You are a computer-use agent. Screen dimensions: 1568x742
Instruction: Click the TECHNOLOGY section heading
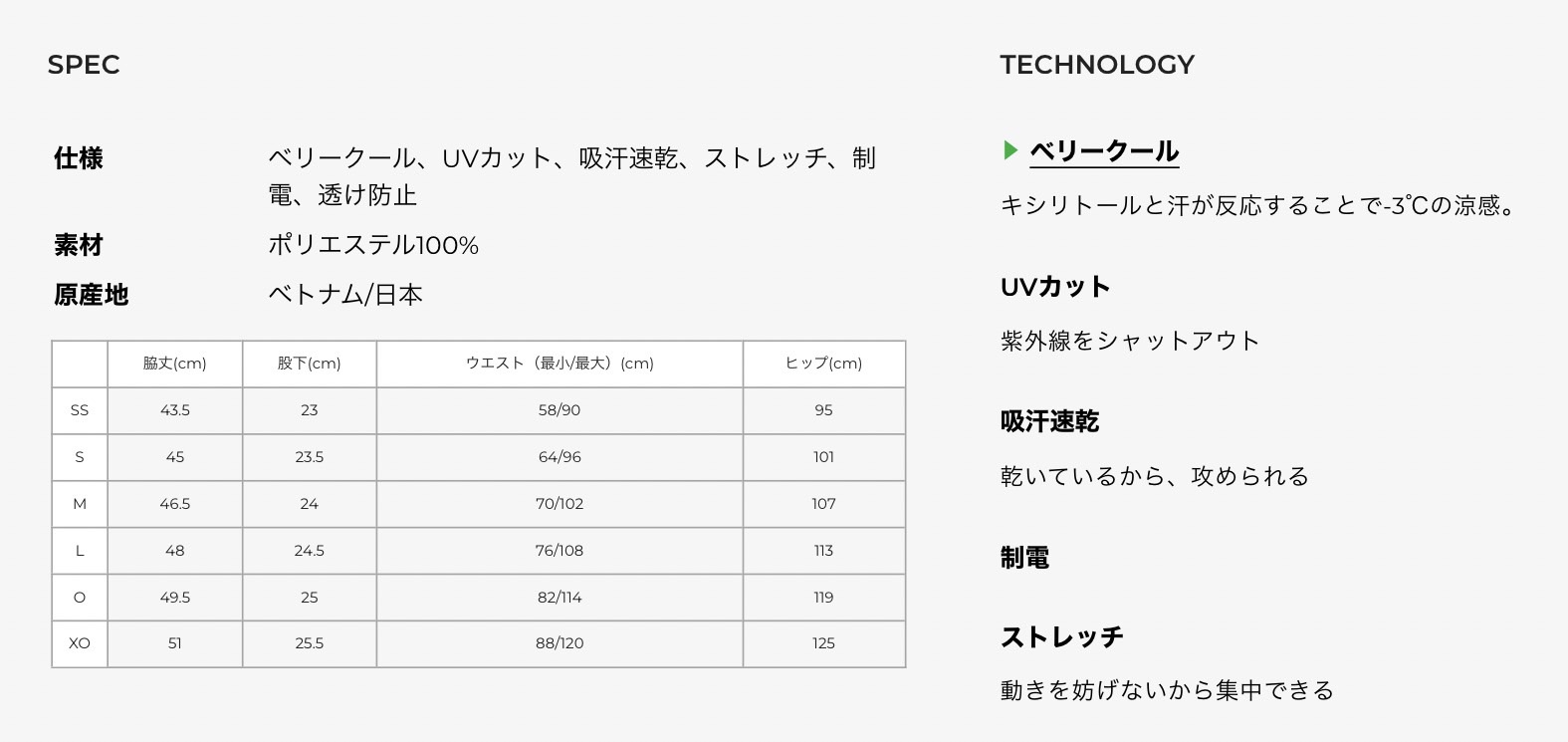(x=1097, y=65)
